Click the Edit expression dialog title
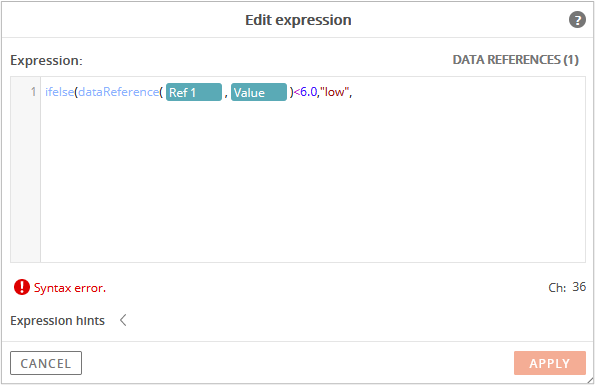Viewport: 595px width, 385px height. 298,20
